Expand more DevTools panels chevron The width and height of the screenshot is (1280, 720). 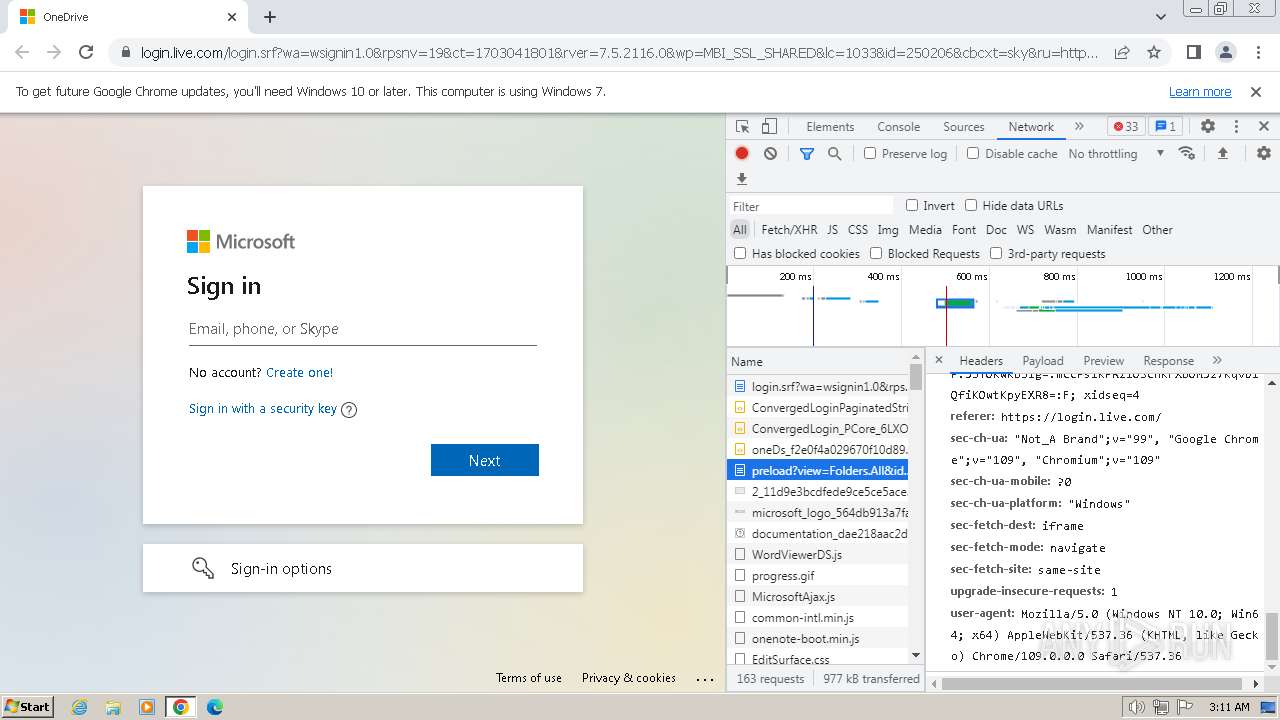point(1079,127)
